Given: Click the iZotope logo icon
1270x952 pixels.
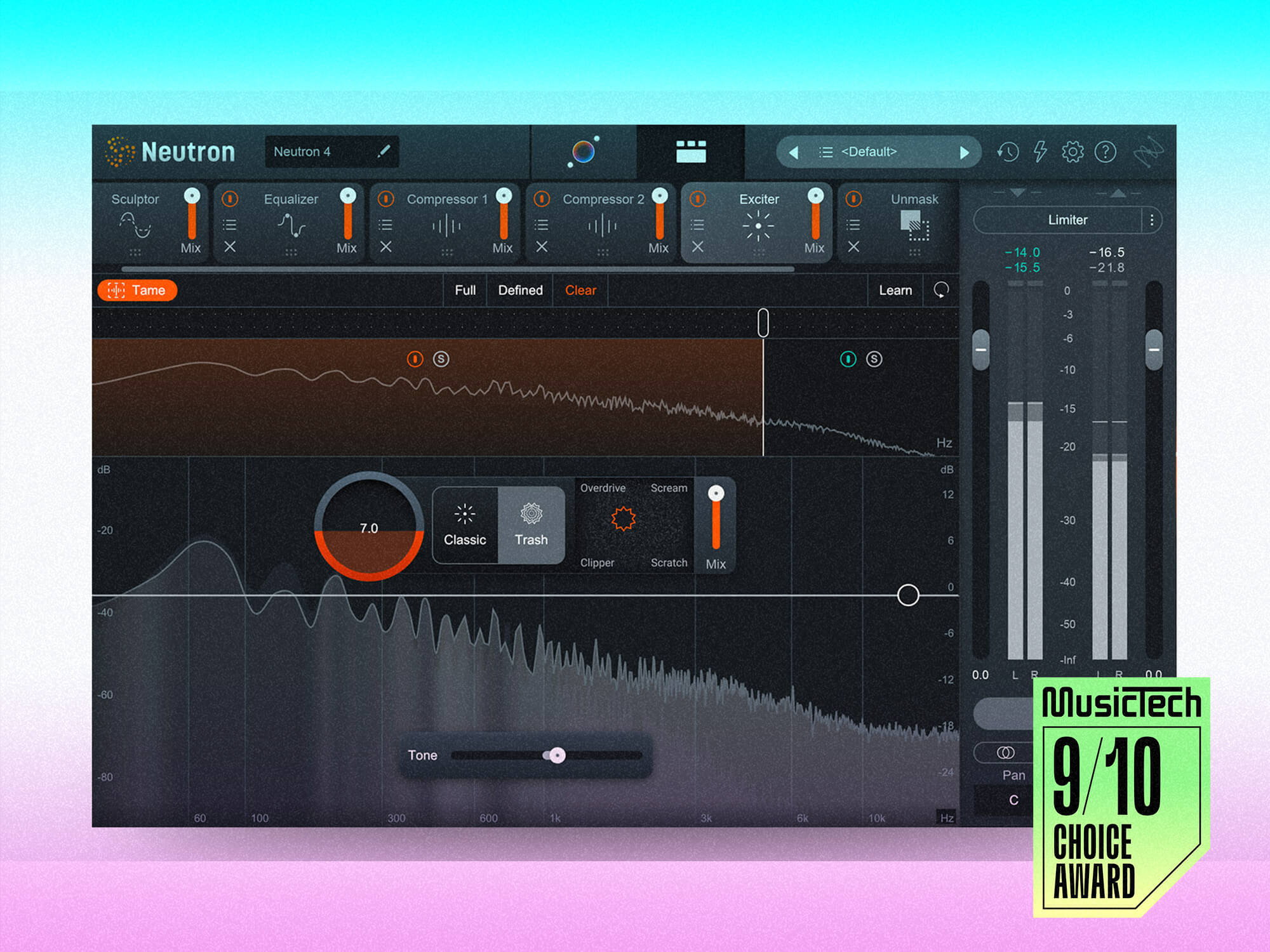Looking at the screenshot, I should point(1148,152).
